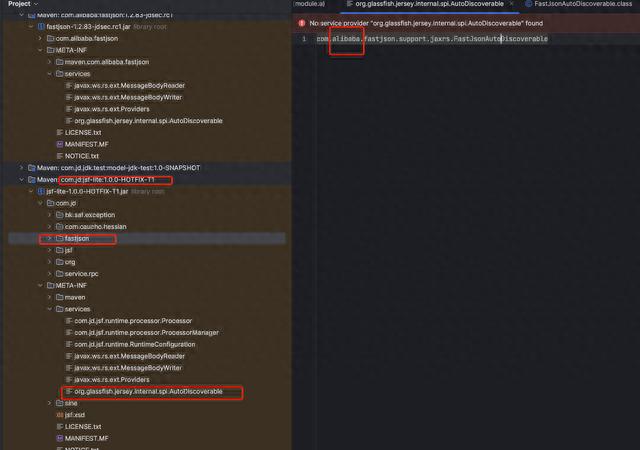Open the FastJsonAutoDiscoverable.class editor tab
This screenshot has width=640, height=450.
(583, 4)
